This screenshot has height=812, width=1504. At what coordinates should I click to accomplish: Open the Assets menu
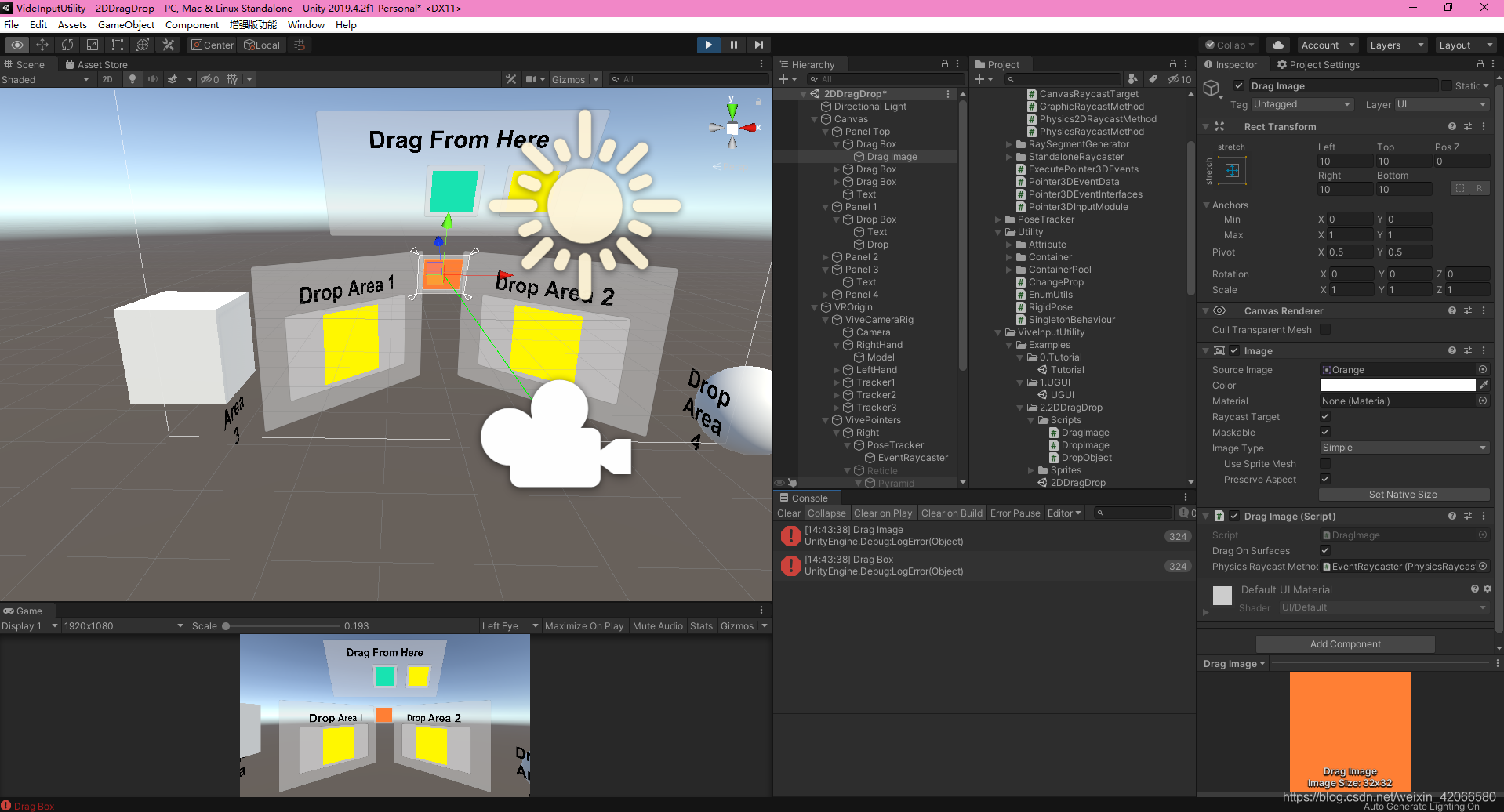pos(72,24)
